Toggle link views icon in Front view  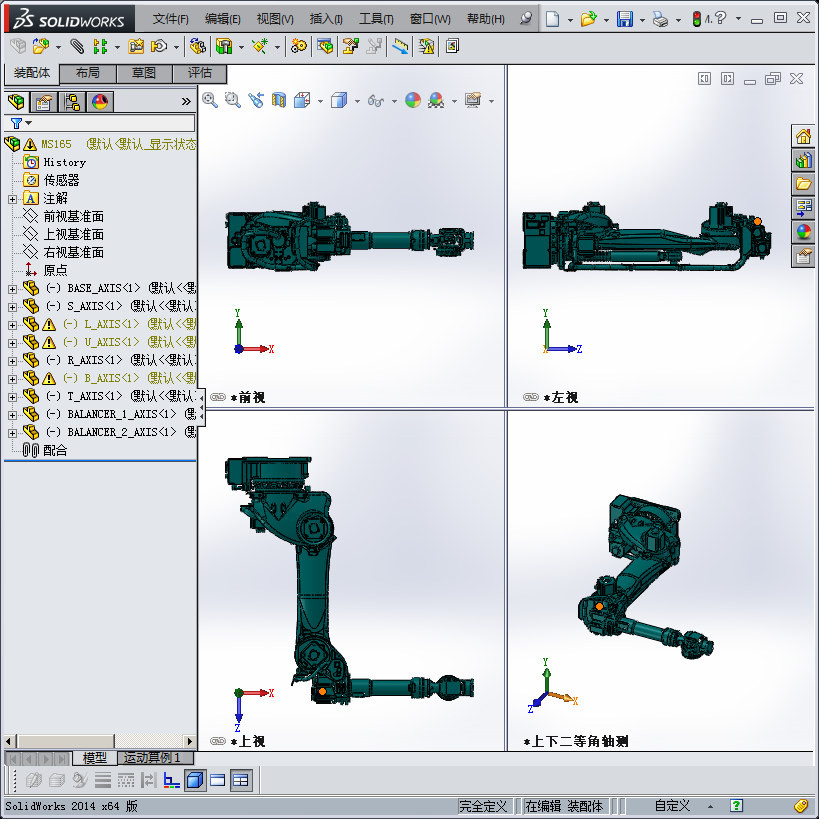(x=218, y=397)
